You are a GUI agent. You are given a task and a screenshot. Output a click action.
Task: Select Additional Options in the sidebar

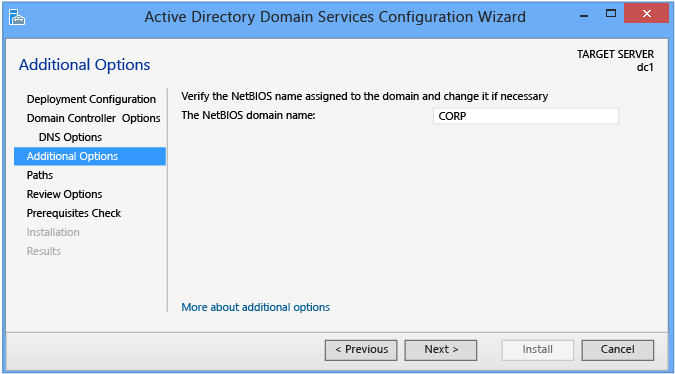[x=90, y=156]
